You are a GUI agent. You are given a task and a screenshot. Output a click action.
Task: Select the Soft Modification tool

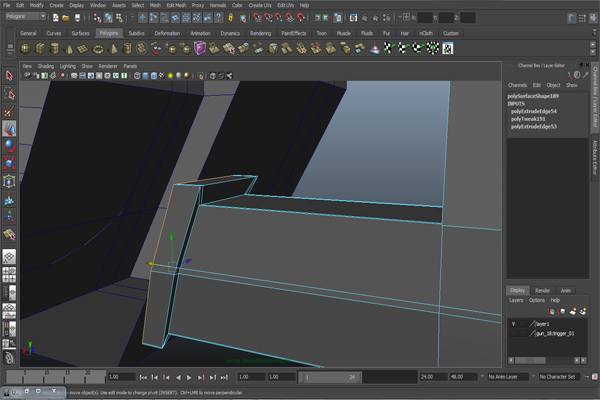point(9,199)
